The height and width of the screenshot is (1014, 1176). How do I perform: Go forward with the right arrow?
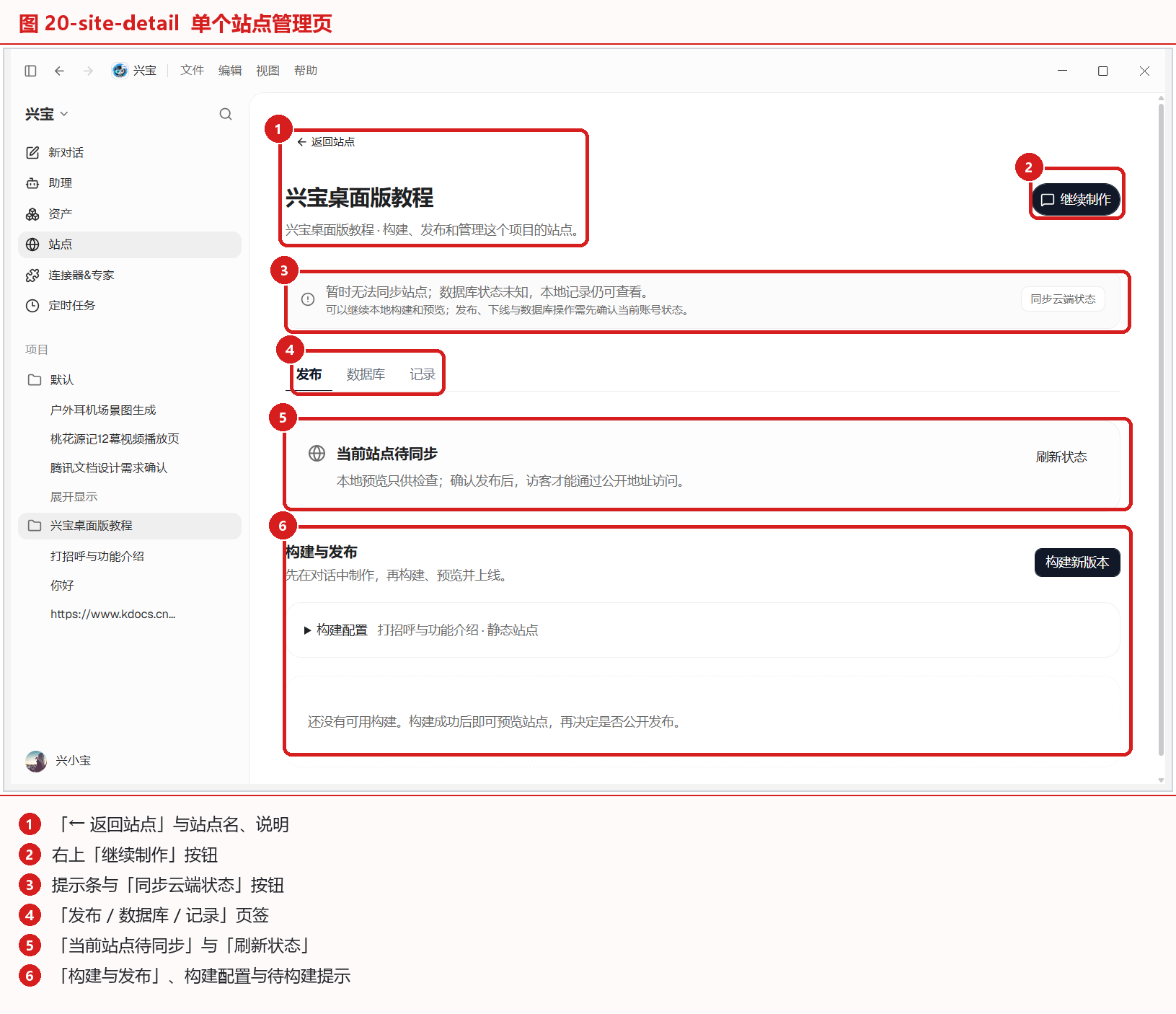pyautogui.click(x=88, y=71)
